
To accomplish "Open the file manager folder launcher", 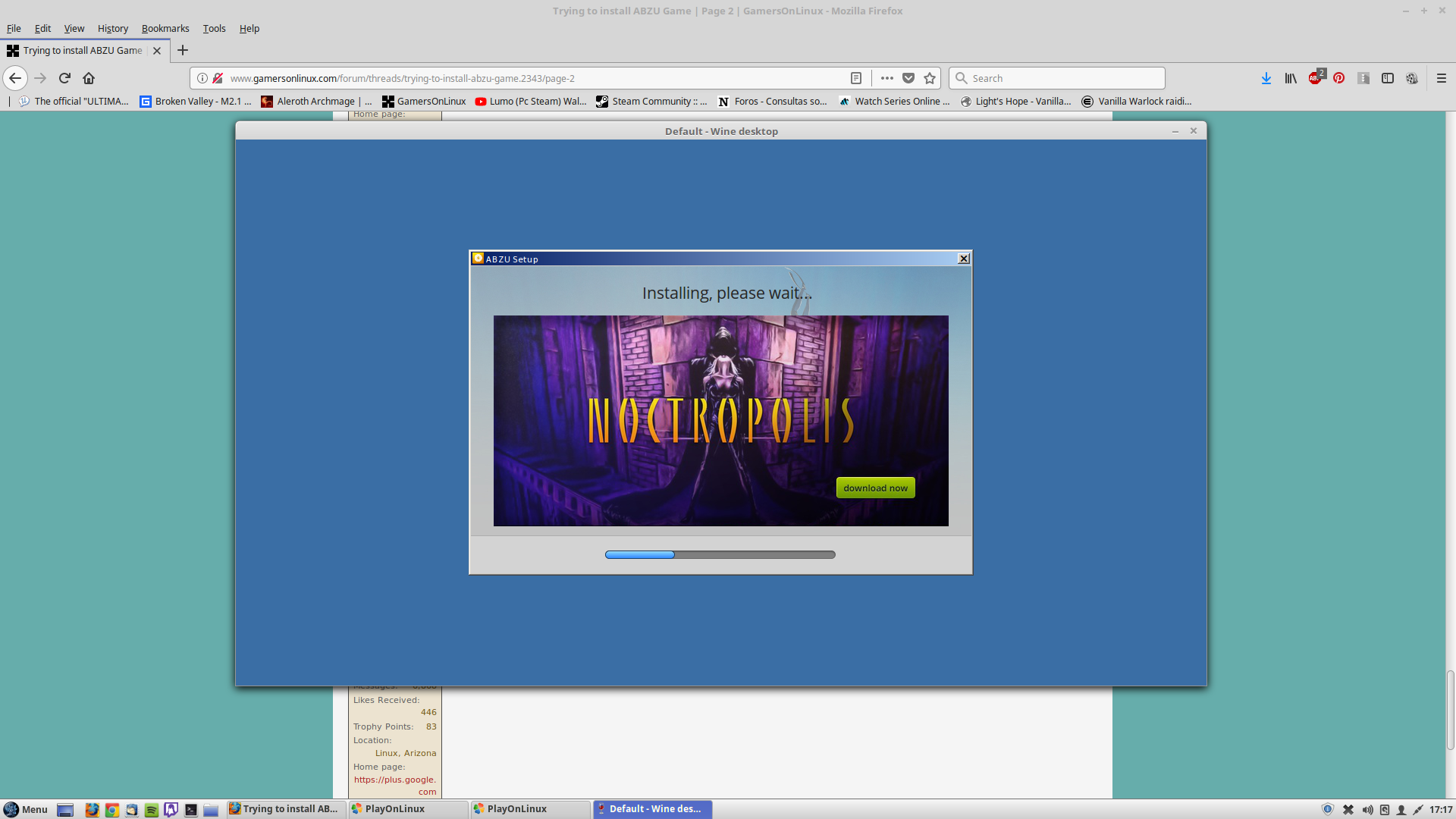I will (x=211, y=809).
